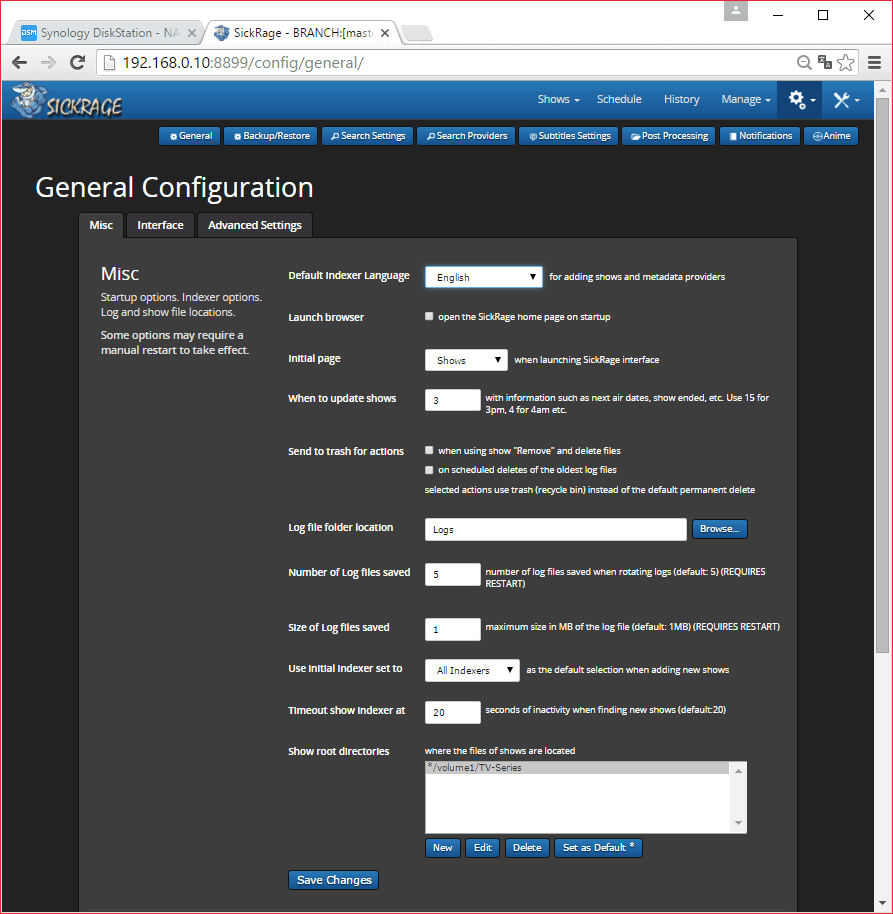The width and height of the screenshot is (893, 914).
Task: Tick trash option for scheduled log deletes
Action: click(429, 470)
